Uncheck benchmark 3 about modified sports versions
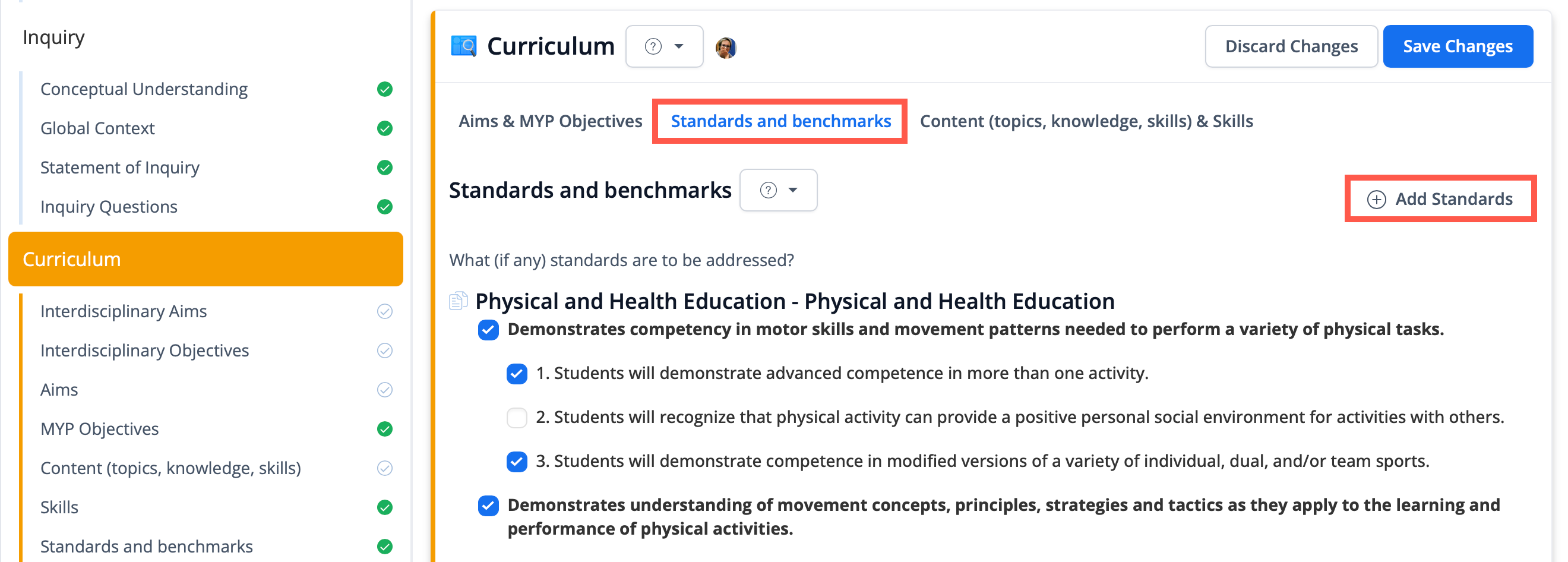1568x562 pixels. pos(517,462)
